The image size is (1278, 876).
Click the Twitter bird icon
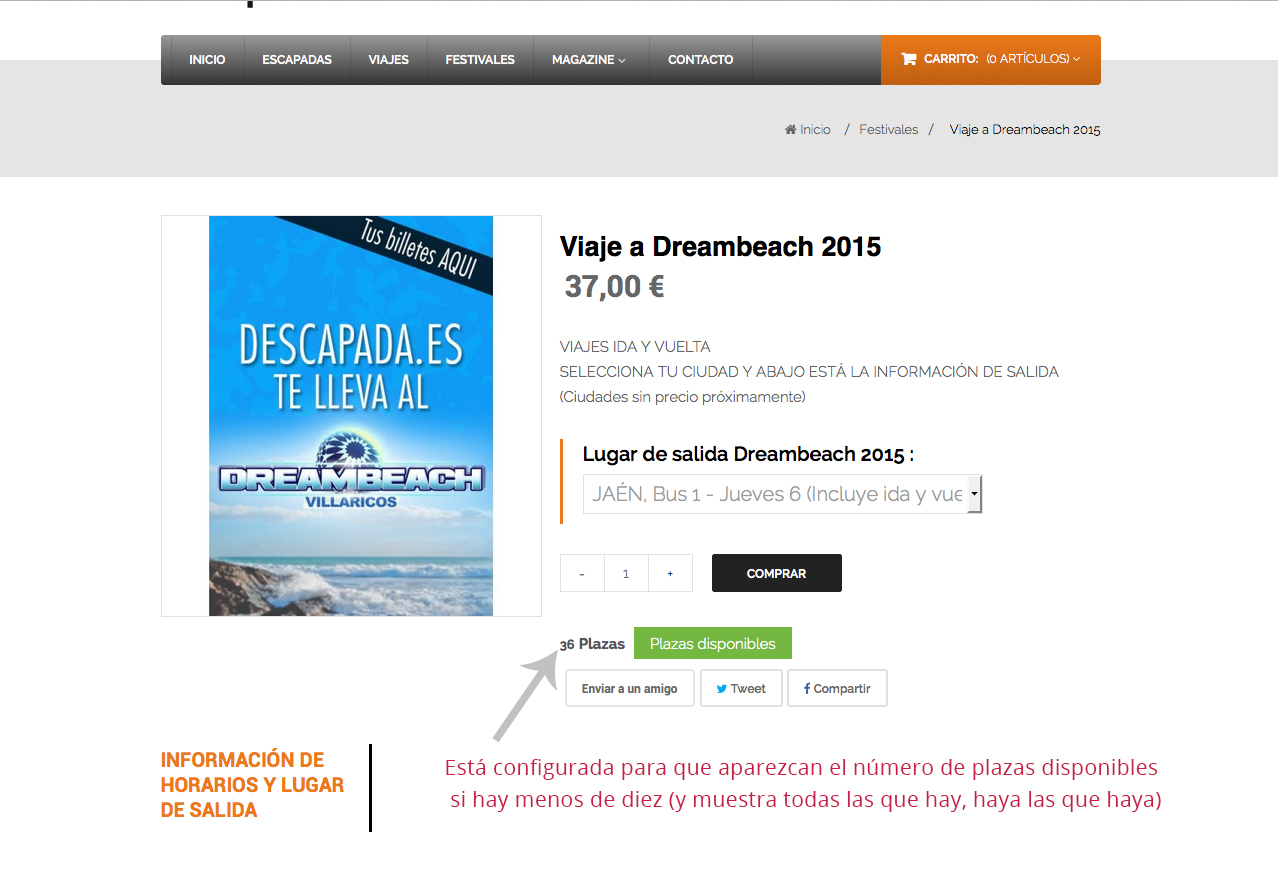click(x=721, y=689)
